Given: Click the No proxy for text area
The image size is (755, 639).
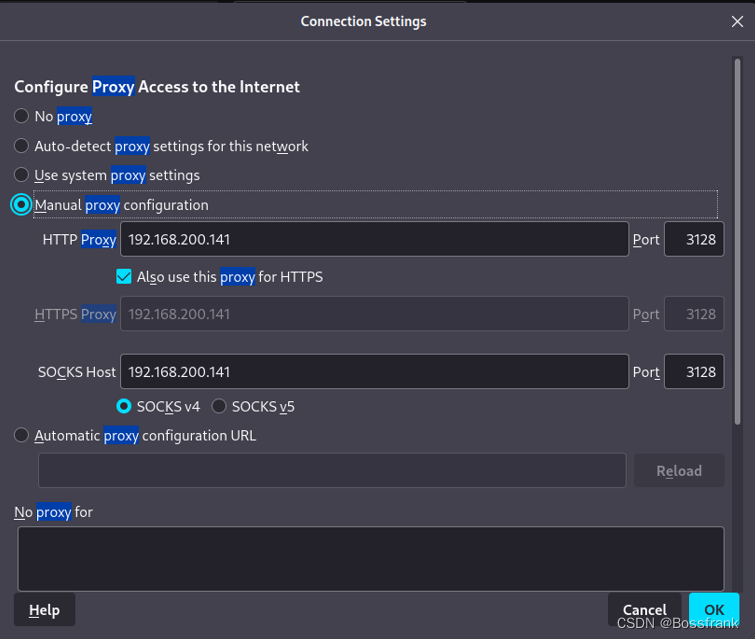Looking at the screenshot, I should (x=371, y=559).
